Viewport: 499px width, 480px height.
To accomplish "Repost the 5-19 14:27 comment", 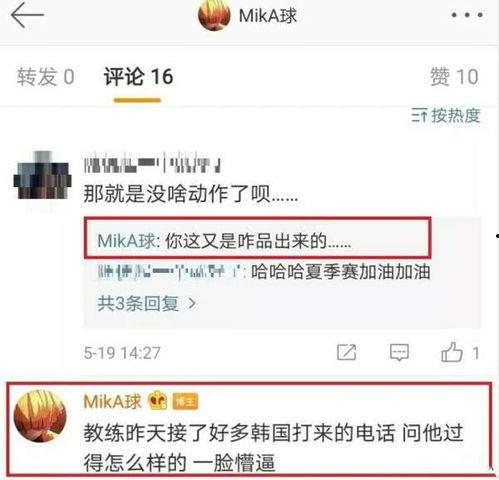I will (346, 352).
